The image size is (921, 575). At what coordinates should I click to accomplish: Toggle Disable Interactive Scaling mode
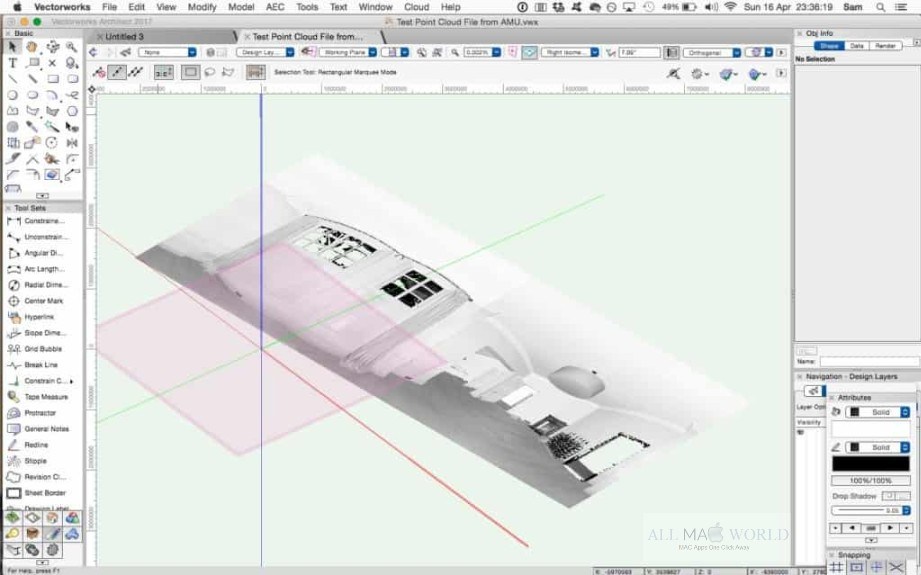(x=99, y=72)
